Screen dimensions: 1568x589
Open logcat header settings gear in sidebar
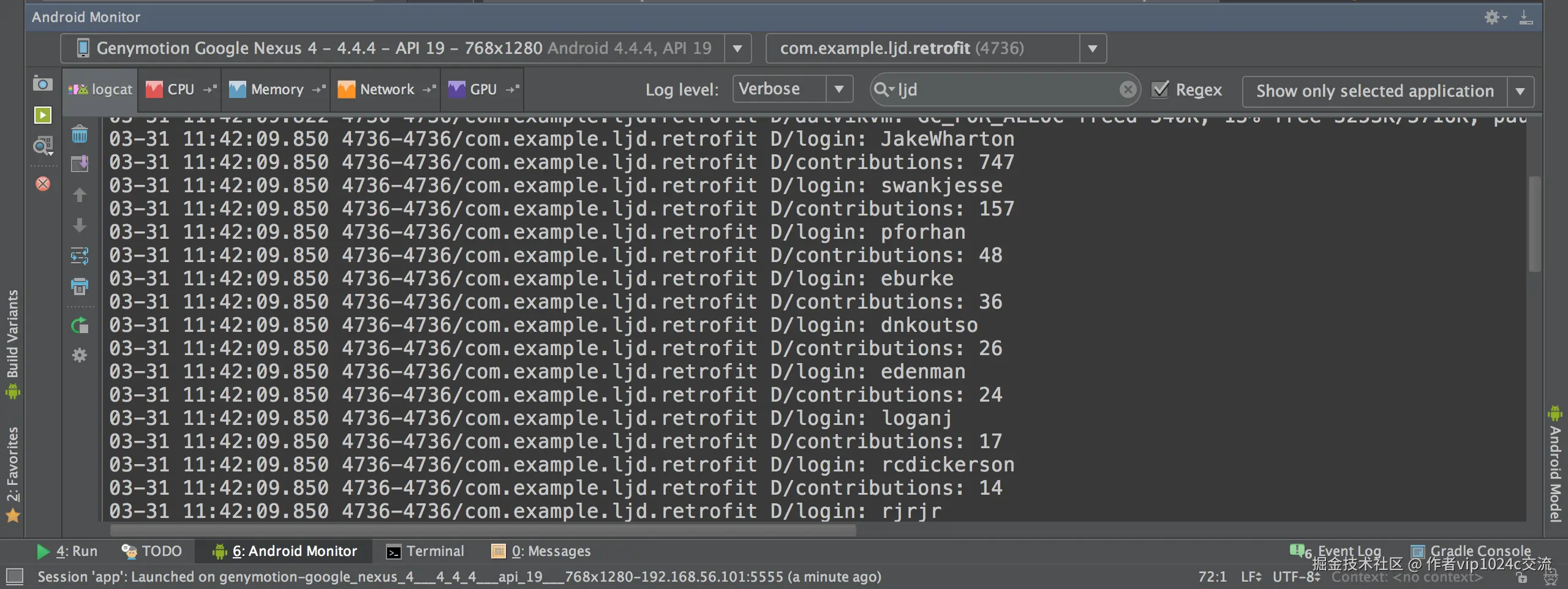(80, 355)
